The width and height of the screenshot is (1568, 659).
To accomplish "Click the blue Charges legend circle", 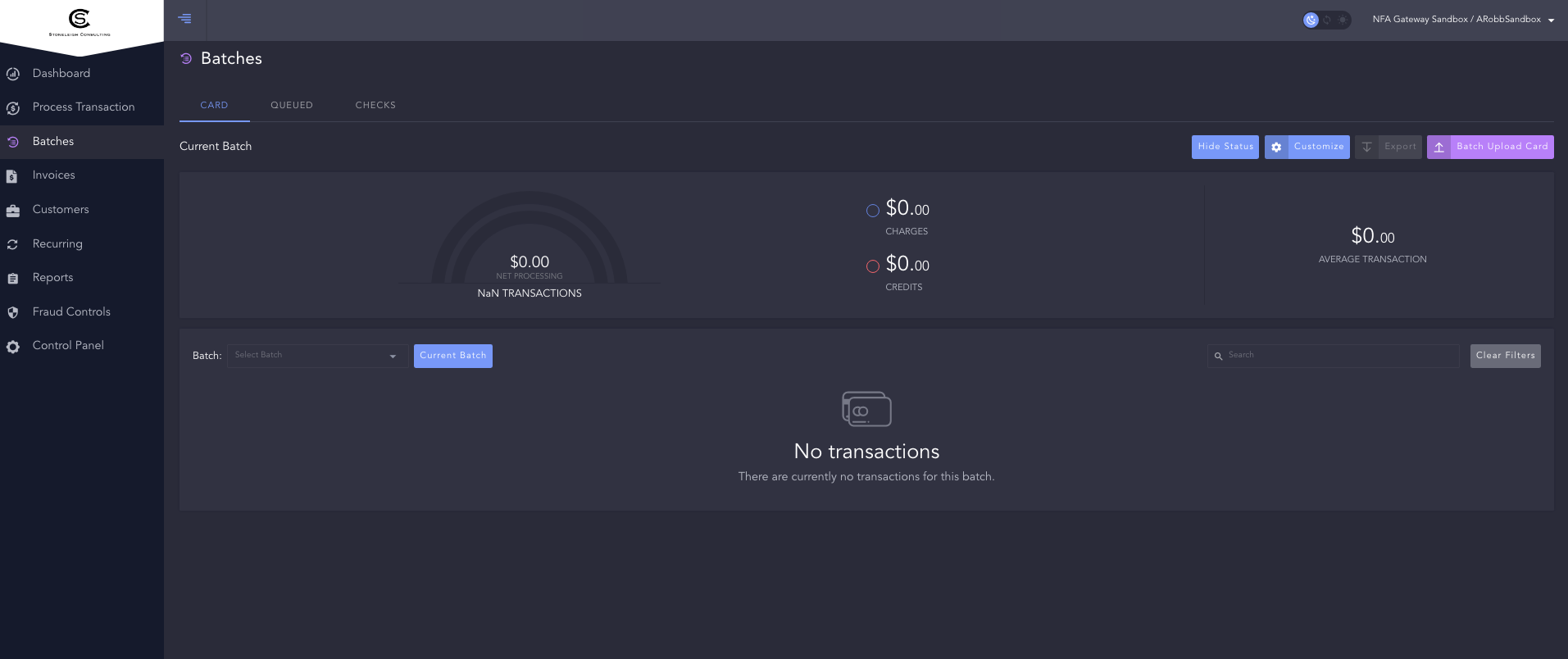I will click(873, 211).
